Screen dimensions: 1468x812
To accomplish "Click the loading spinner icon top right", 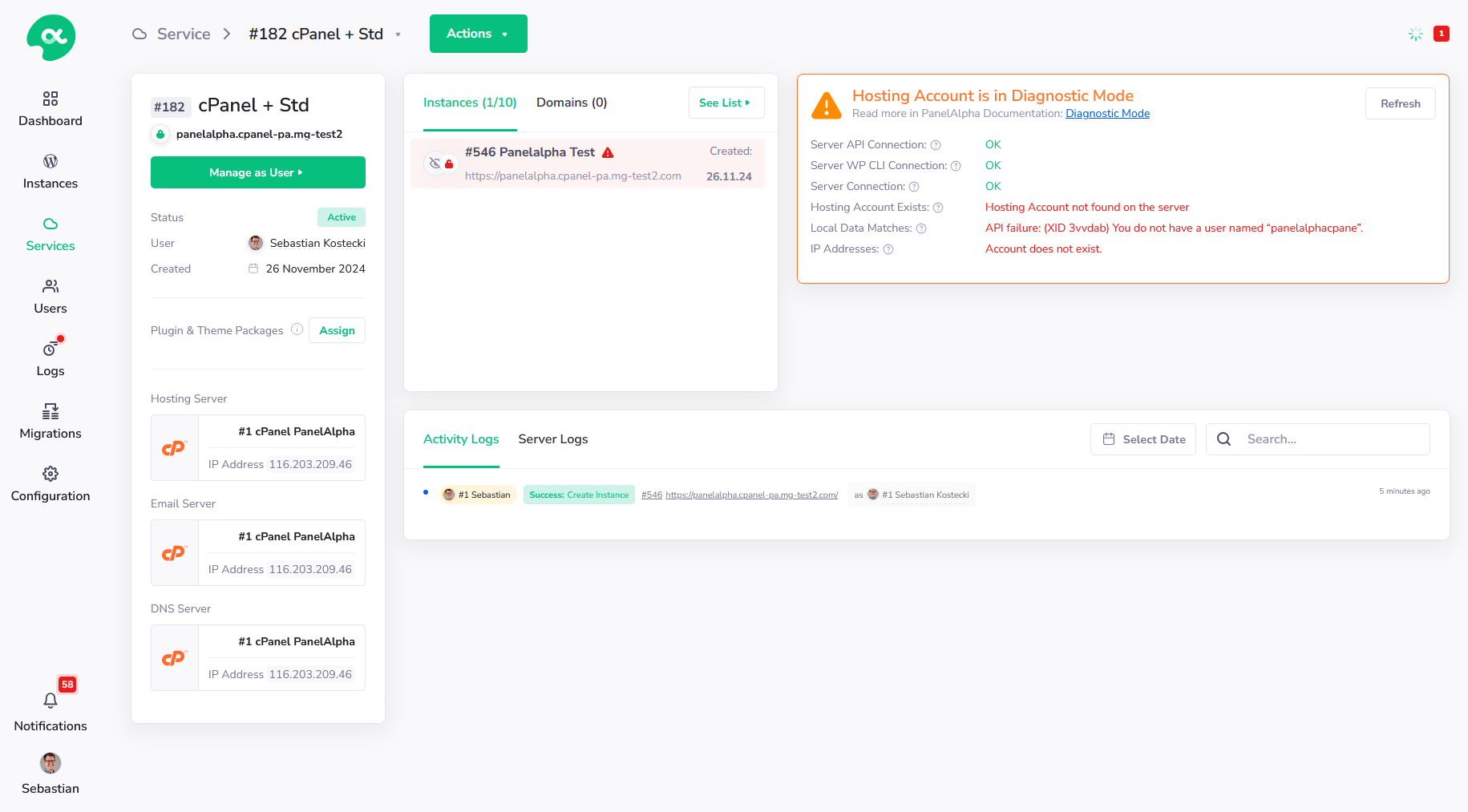I will [x=1416, y=34].
